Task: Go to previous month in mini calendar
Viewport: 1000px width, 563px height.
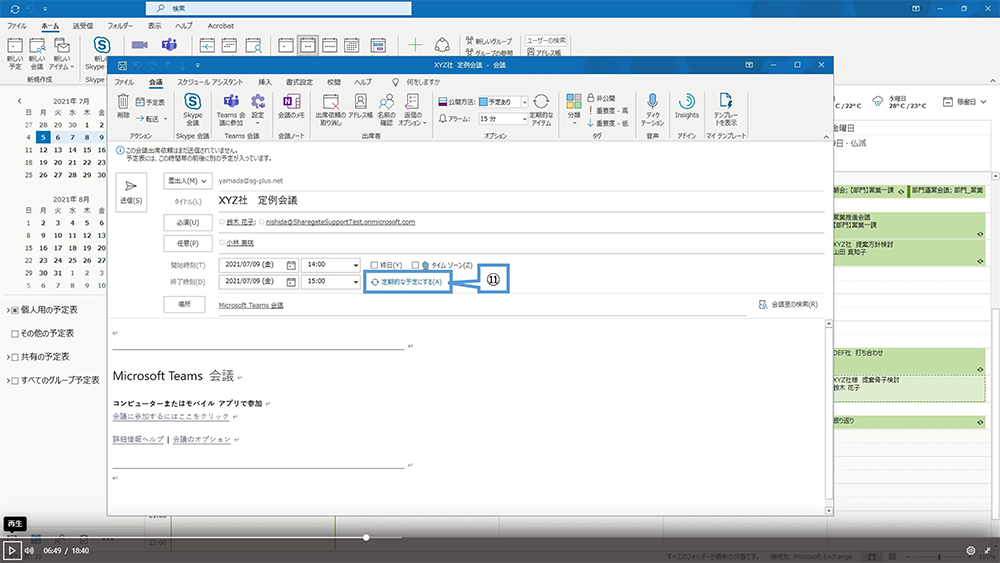Action: pos(20,101)
